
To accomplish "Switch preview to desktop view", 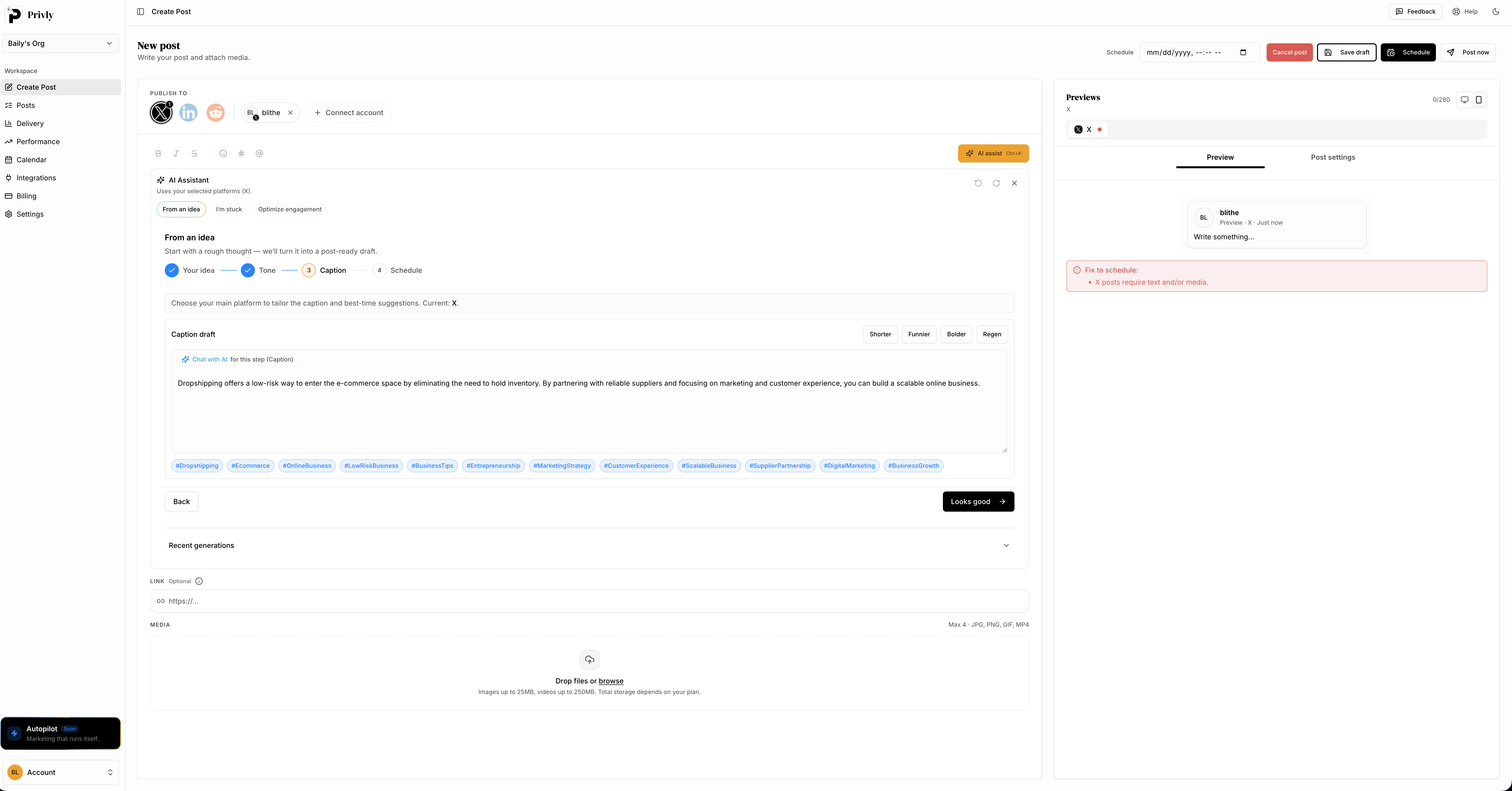I will [1464, 100].
